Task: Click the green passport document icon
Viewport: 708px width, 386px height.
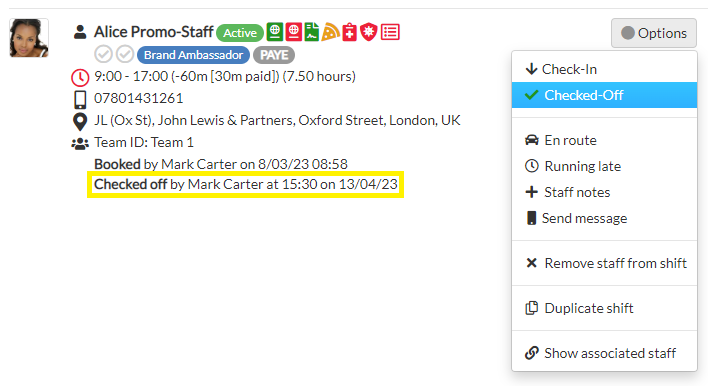Action: point(275,32)
